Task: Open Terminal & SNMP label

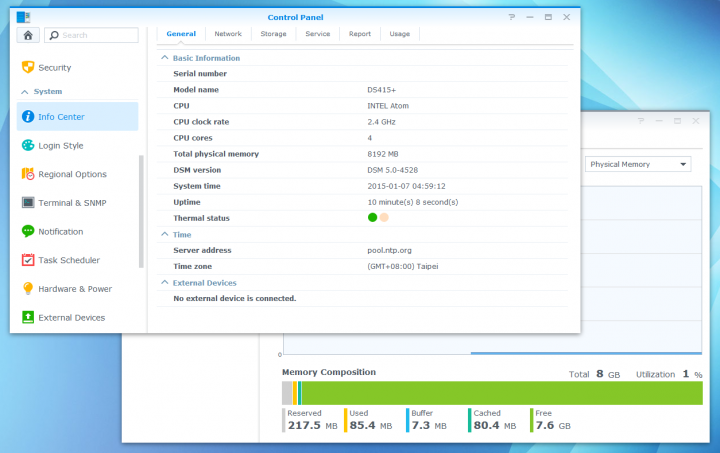Action: pyautogui.click(x=72, y=203)
